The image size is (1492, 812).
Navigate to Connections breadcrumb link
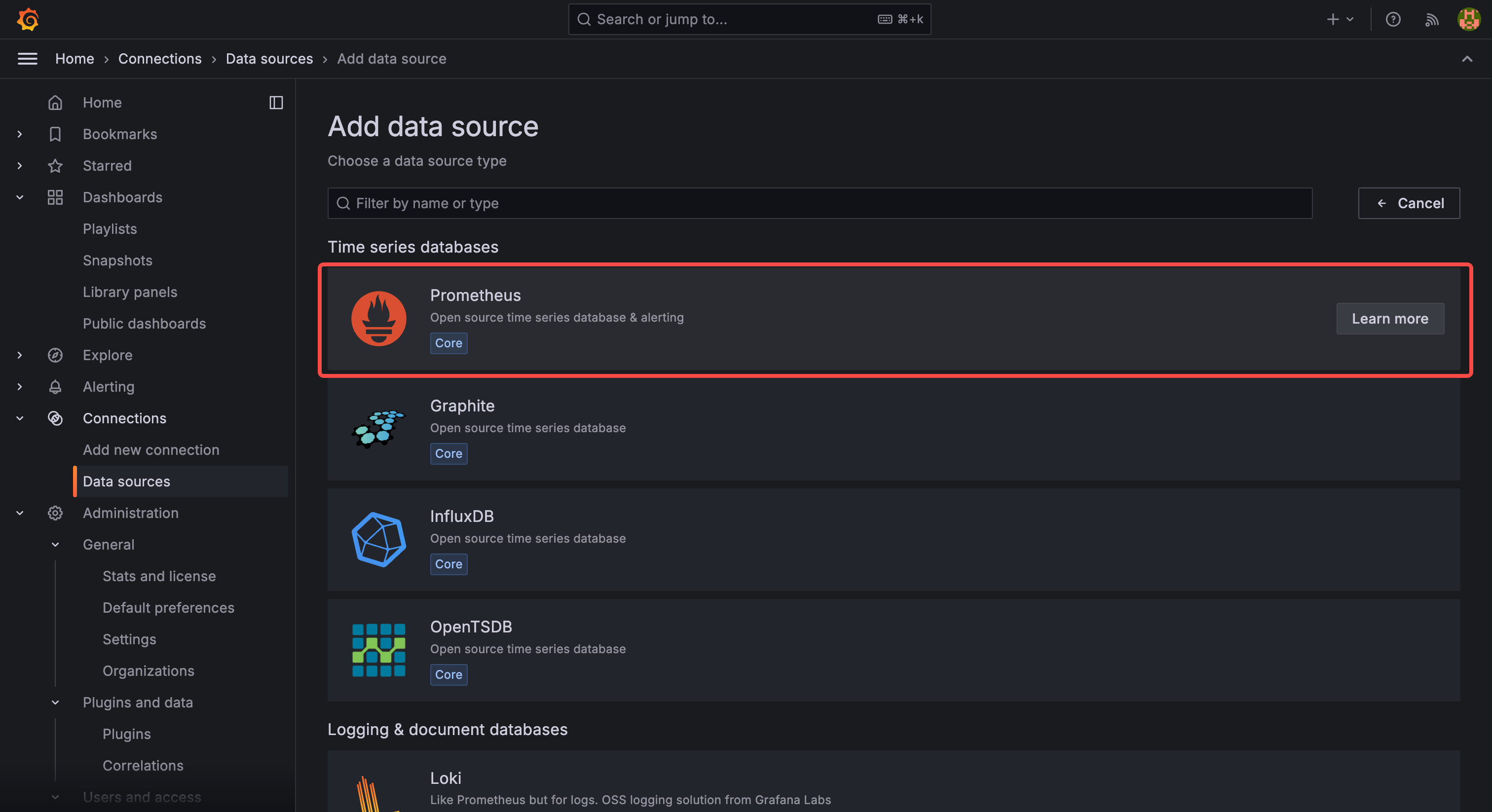click(x=160, y=59)
